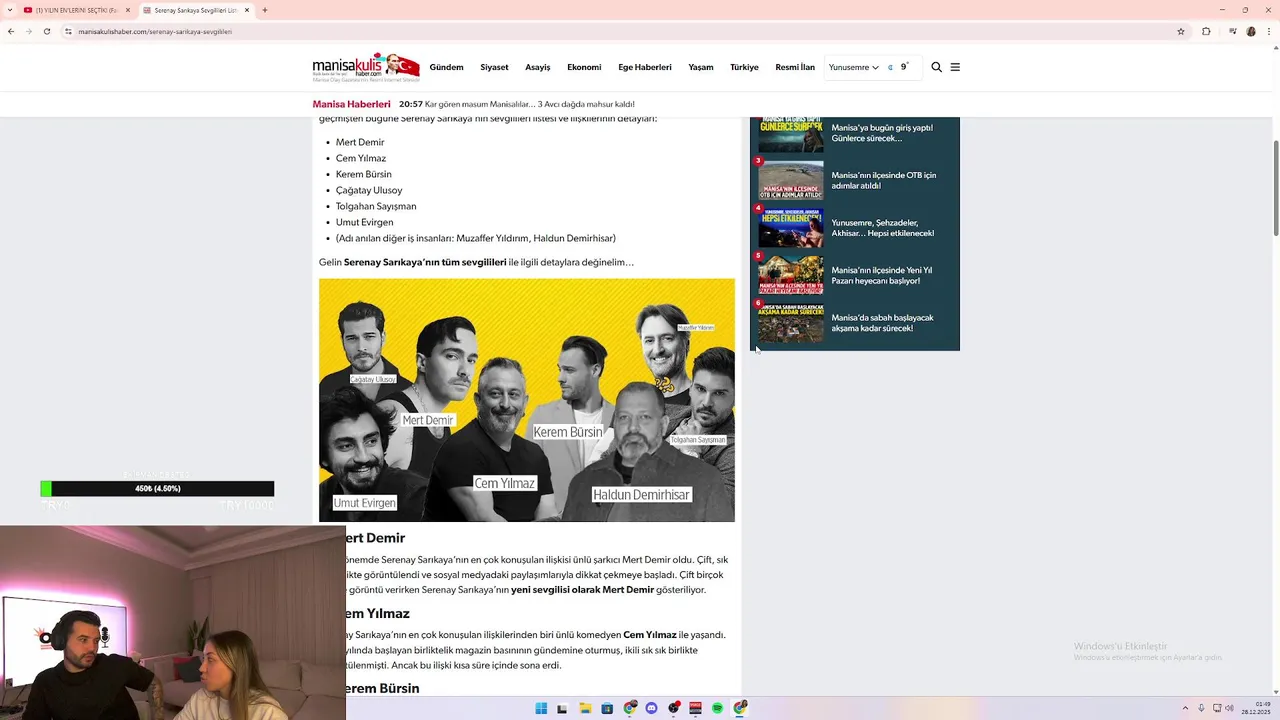Click thumbnail of Yeni Yıl Pazarı news
Screen dimensions: 1280x720
(791, 275)
